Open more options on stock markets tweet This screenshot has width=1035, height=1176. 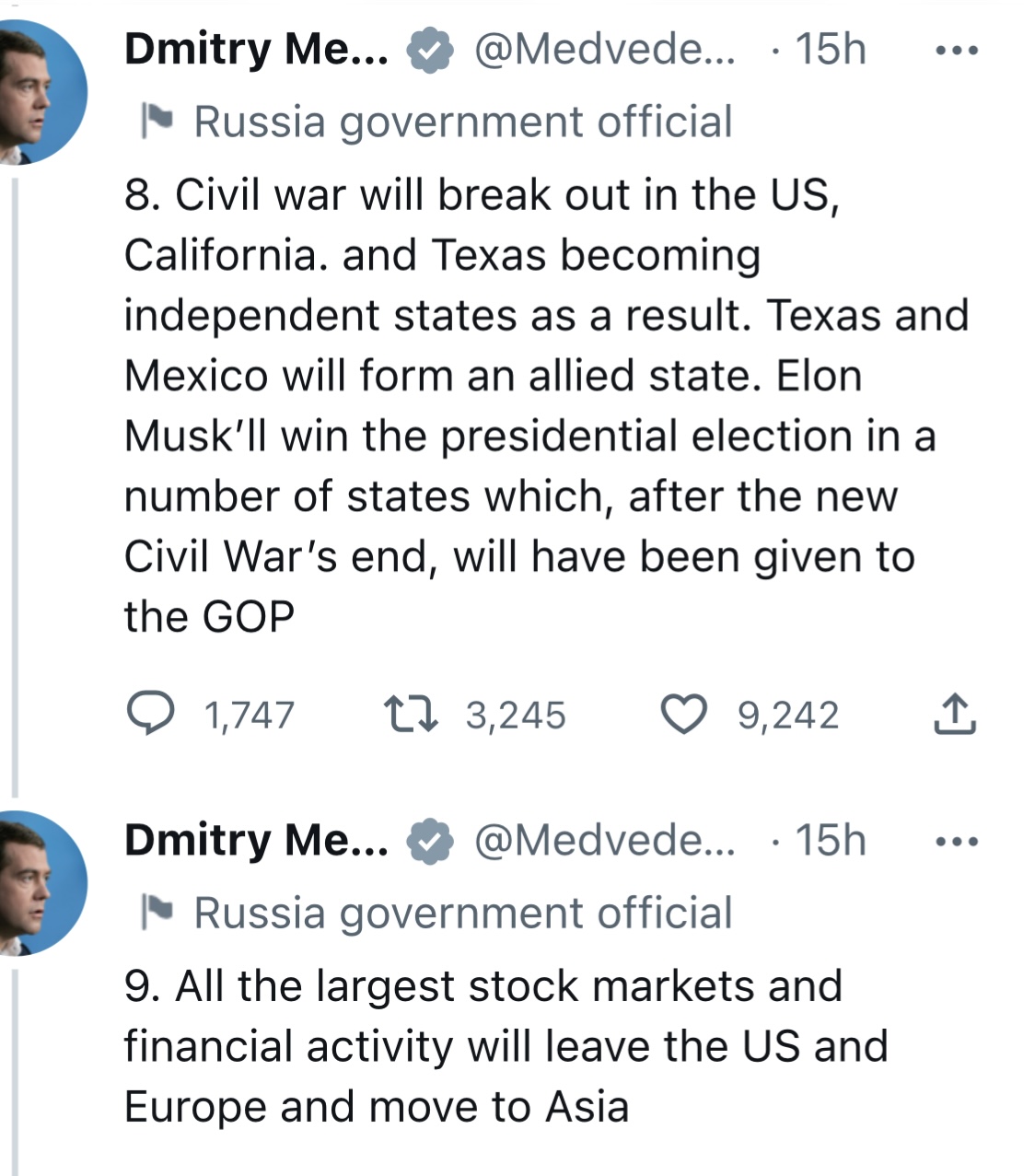click(x=956, y=841)
